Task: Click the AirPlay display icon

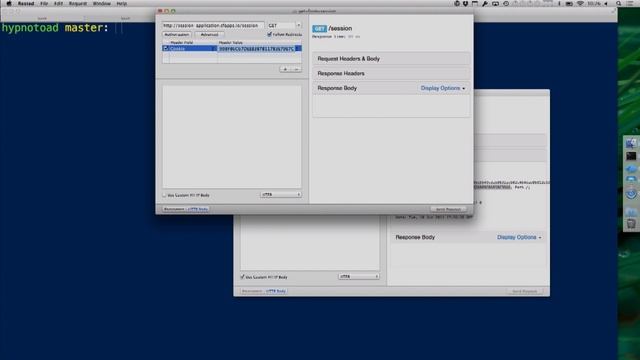Action: (495, 3)
